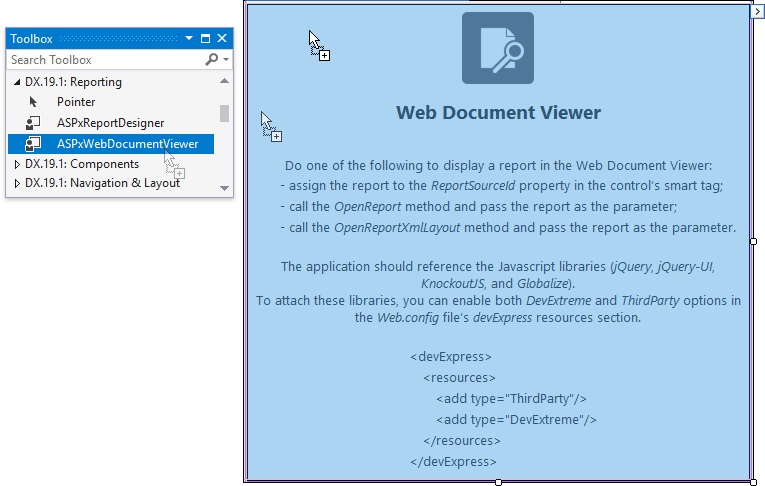Click the closing </devExpress> tag line
765x486 pixels.
(x=453, y=462)
